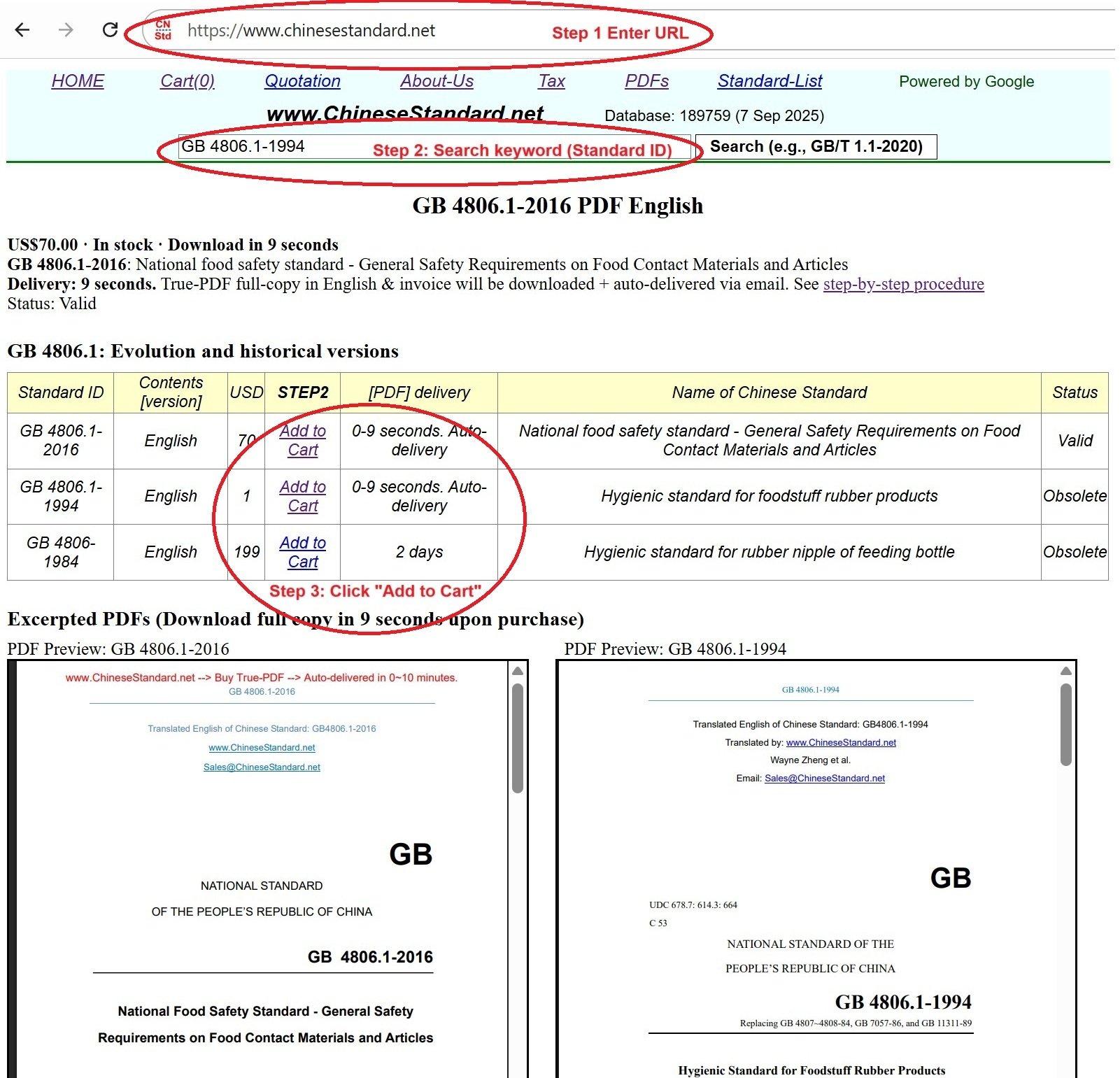Click the left PDF preview scrollbar thumb
Viewport: 1120px width, 1078px height.
coord(518,738)
